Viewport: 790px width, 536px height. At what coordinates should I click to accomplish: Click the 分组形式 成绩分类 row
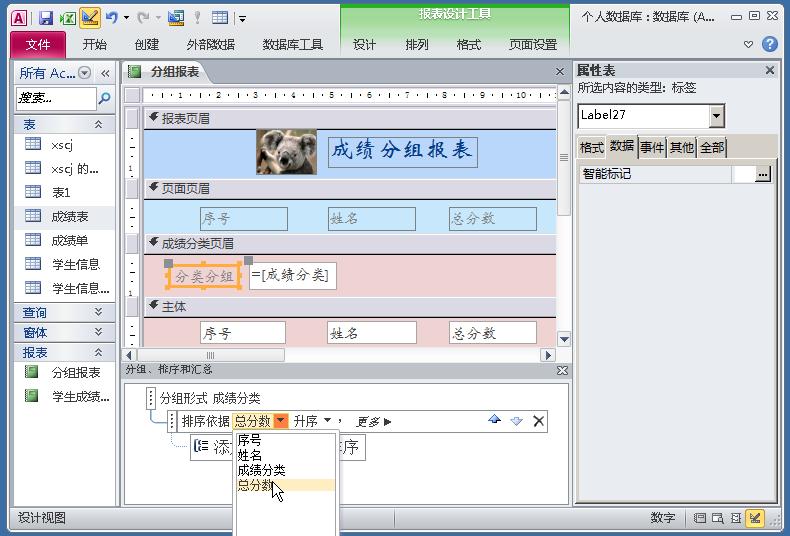[x=210, y=398]
